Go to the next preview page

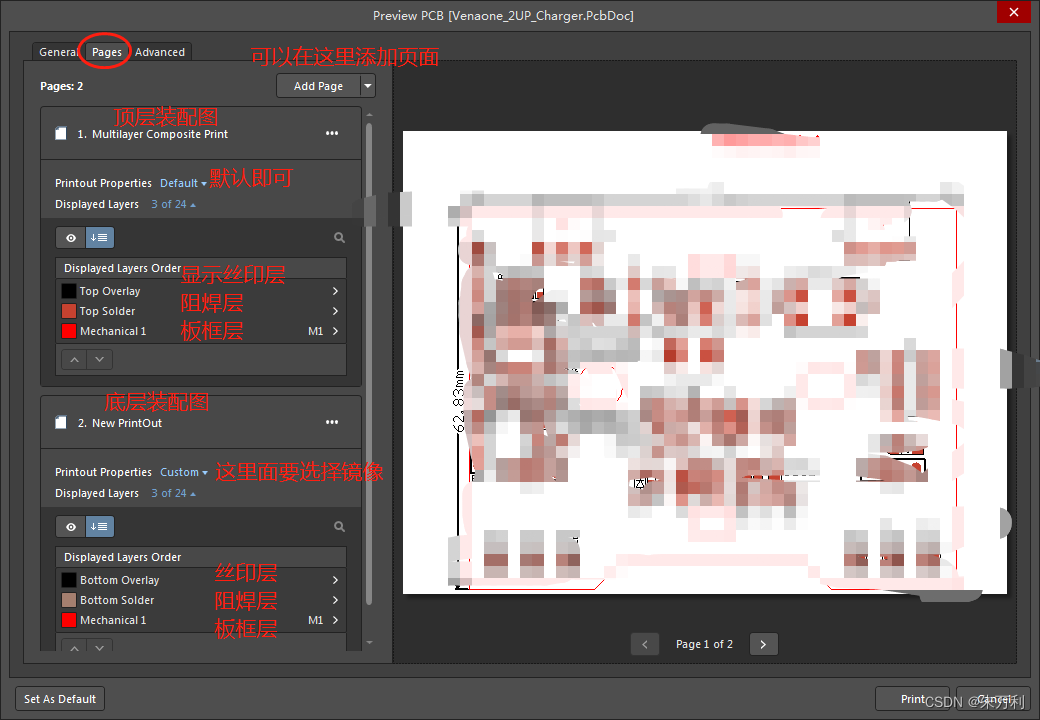click(x=763, y=645)
